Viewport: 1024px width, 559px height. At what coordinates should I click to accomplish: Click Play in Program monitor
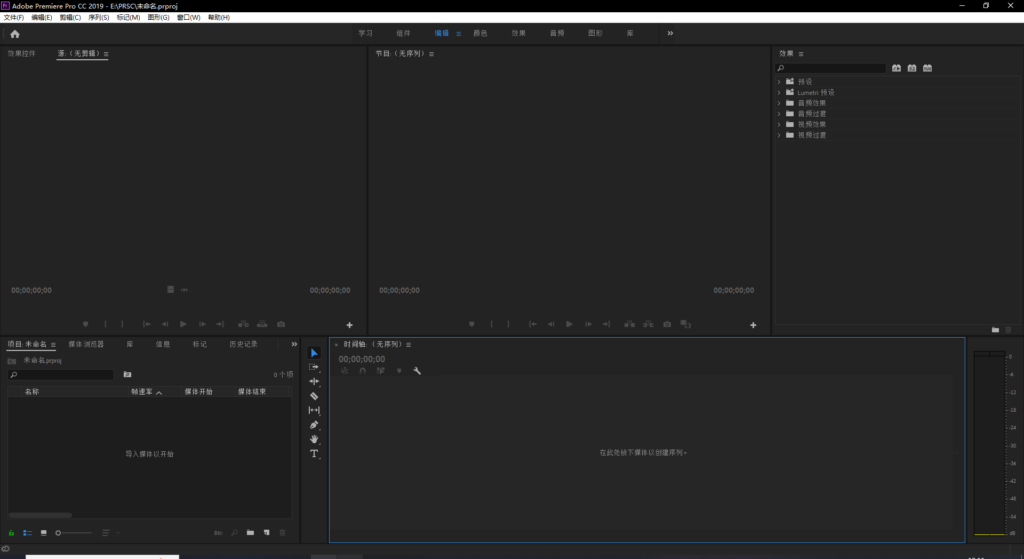(569, 325)
